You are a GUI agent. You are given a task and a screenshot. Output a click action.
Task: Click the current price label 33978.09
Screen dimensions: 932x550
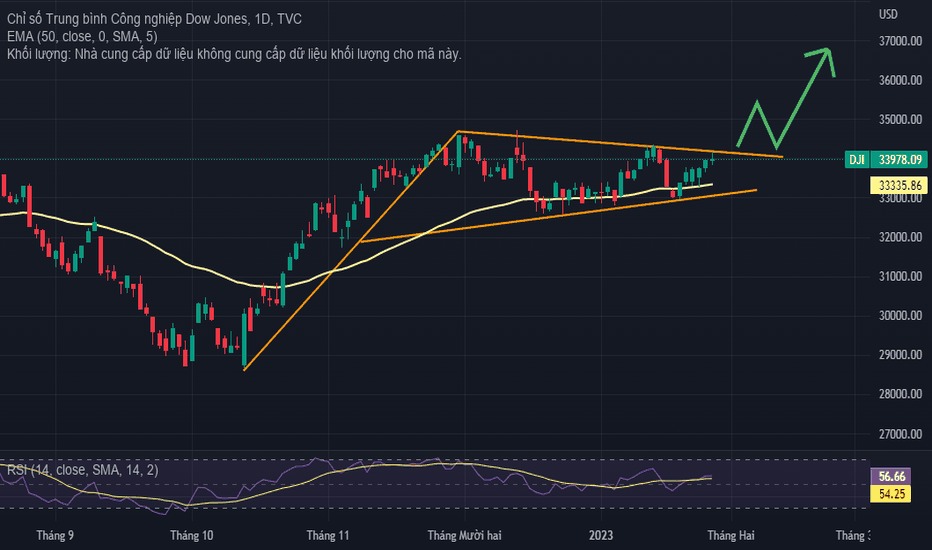click(x=900, y=159)
